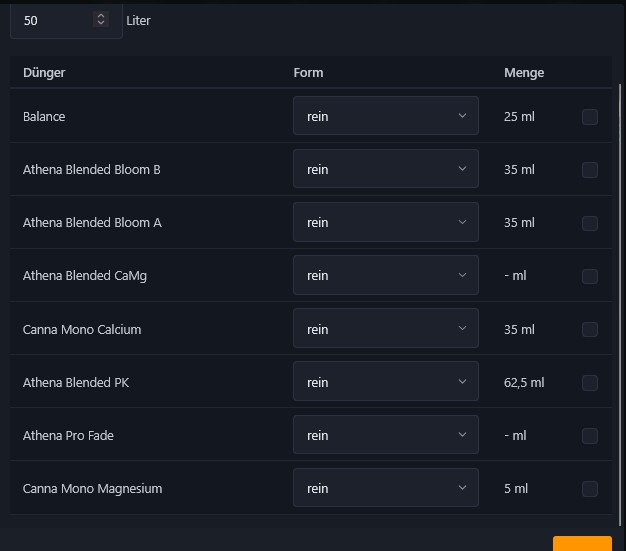Screen dimensions: 626x551
Task: Focus the Liter quantity input field
Action: coord(54,20)
